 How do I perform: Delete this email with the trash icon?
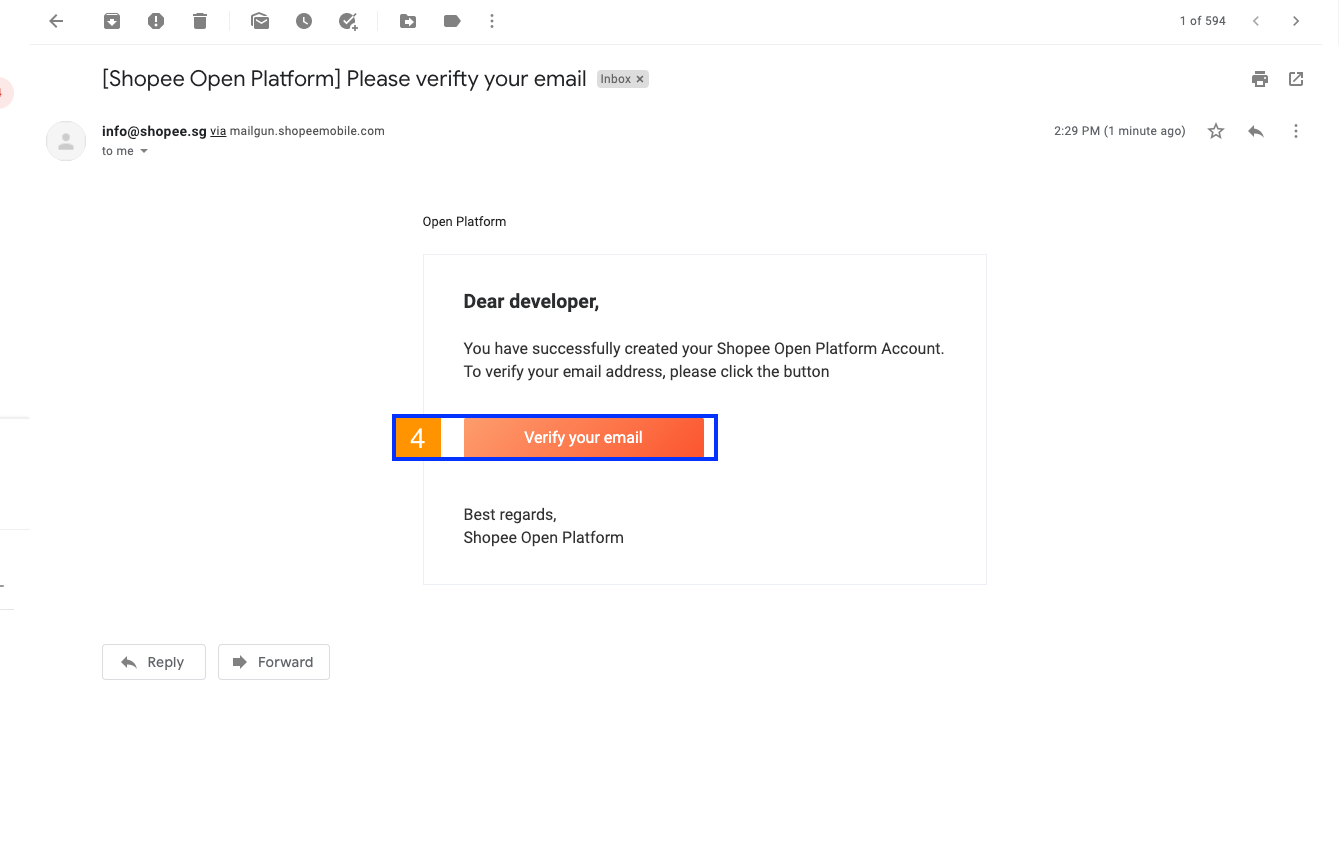click(x=200, y=21)
